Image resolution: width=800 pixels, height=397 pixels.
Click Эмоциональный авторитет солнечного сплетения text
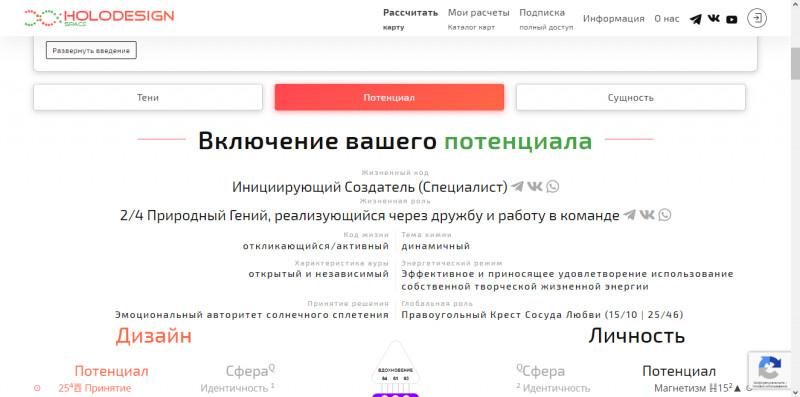[252, 315]
